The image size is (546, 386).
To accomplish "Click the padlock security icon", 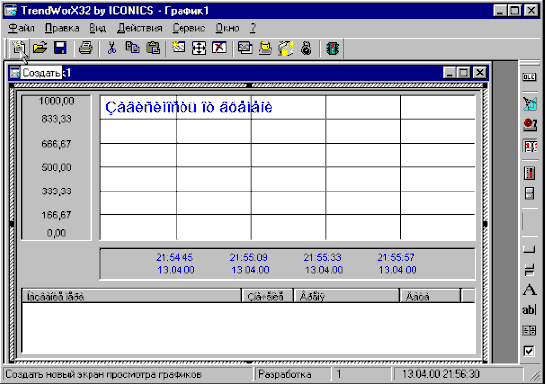I will coord(306,48).
